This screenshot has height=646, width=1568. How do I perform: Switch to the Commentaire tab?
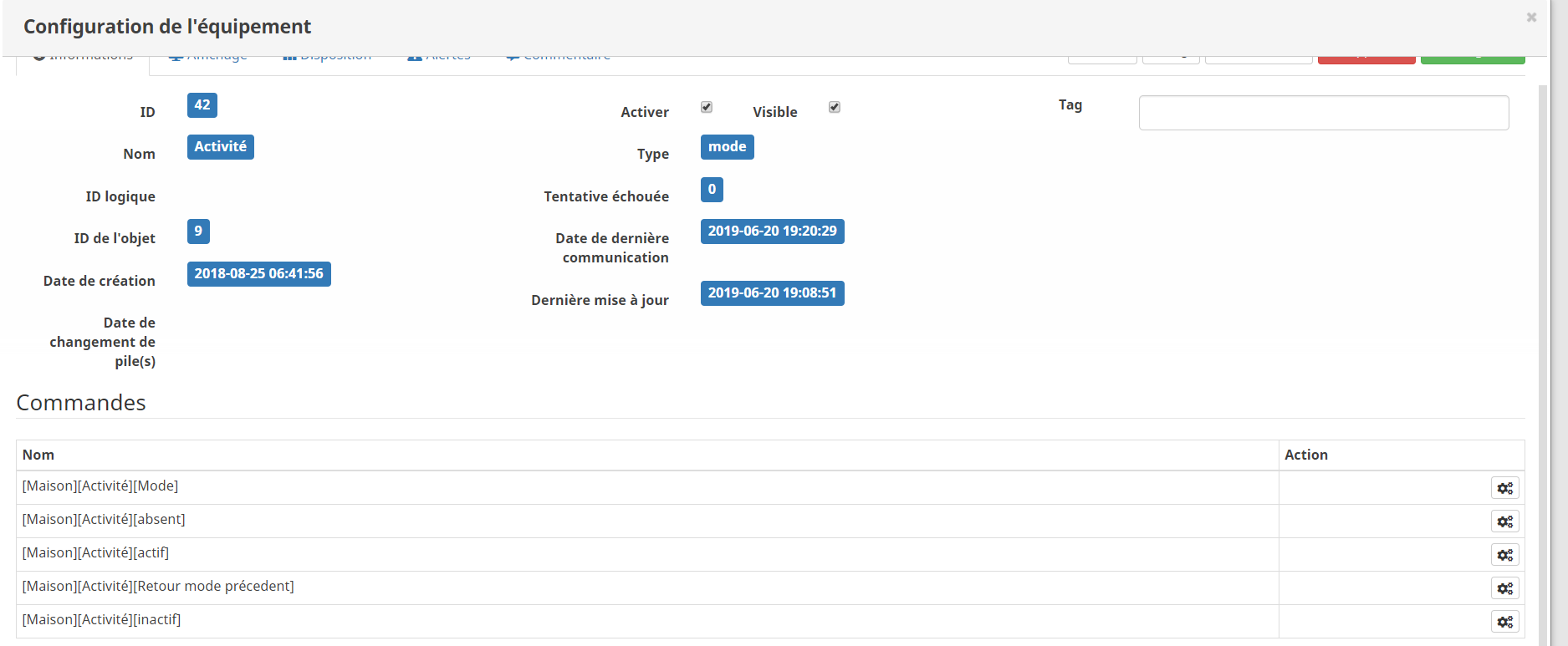[558, 58]
